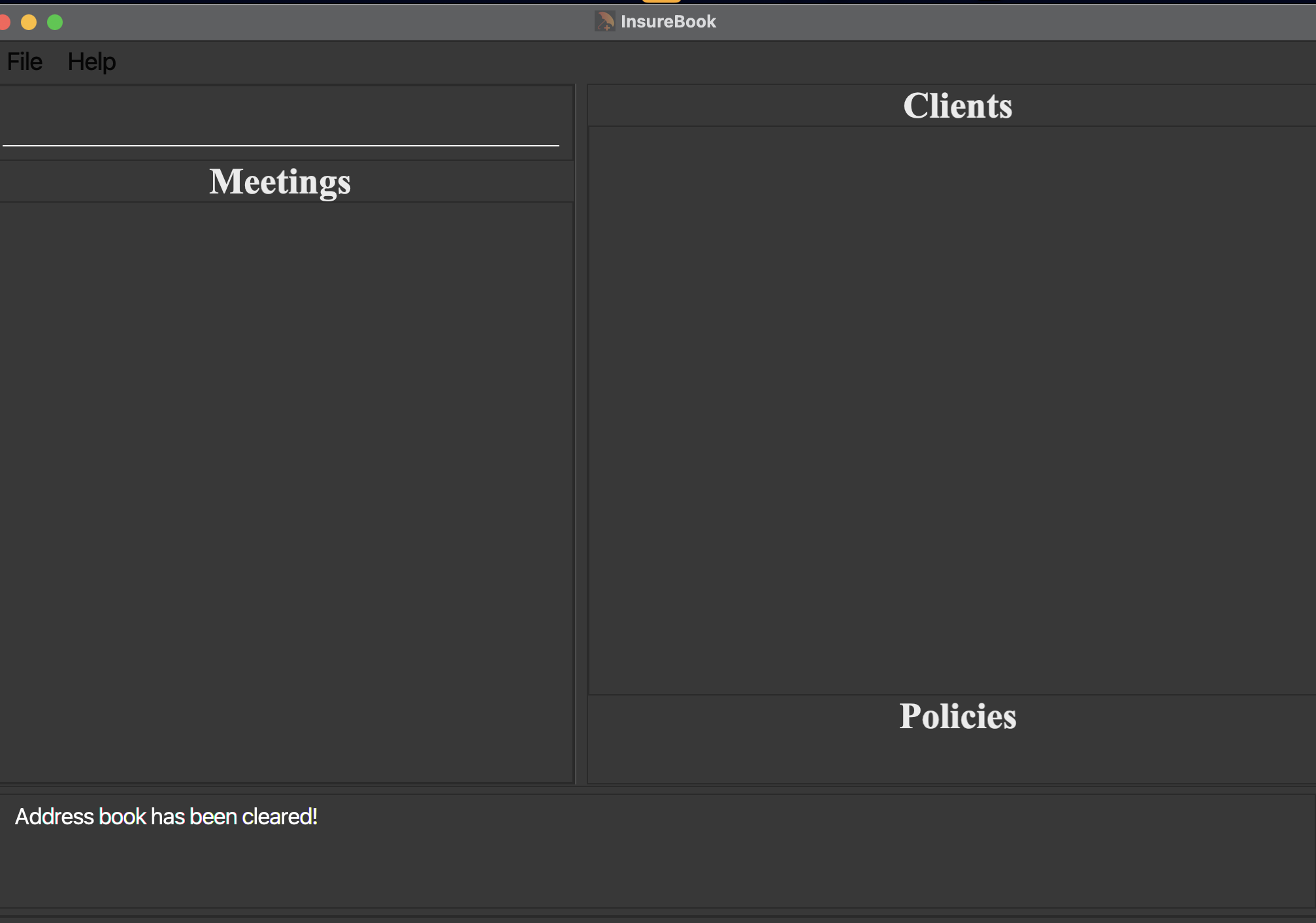Click the orange marker at top screen edge

pos(661,1)
